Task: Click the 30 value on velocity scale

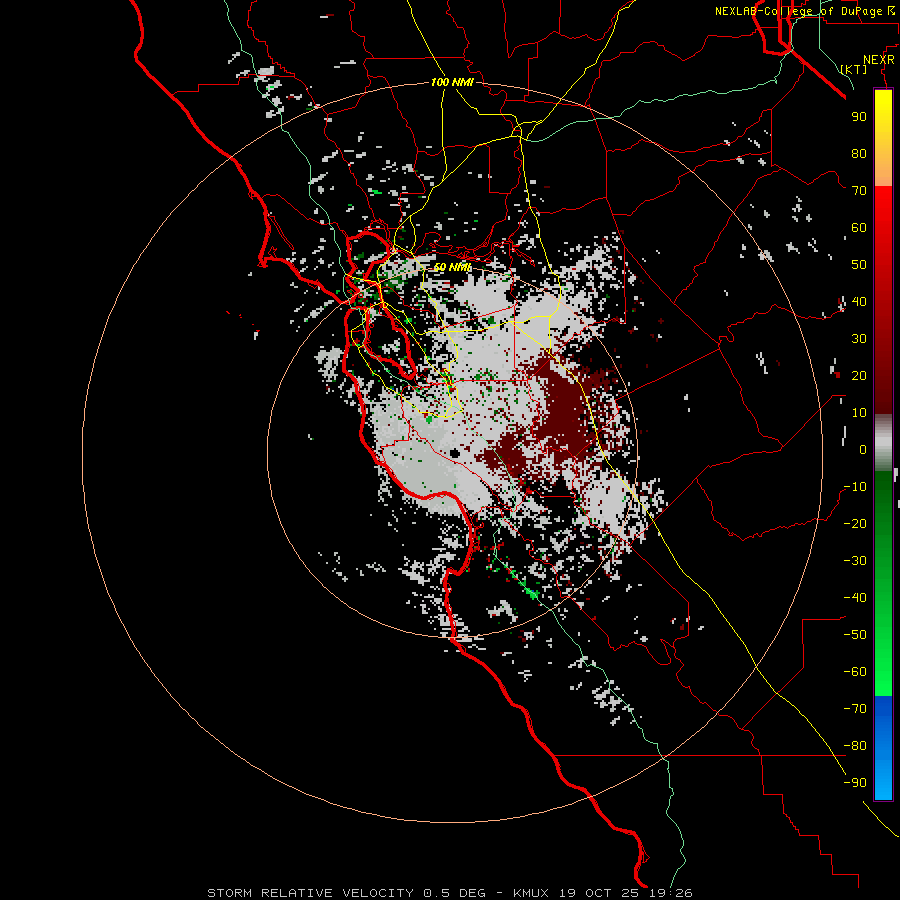Action: pos(859,339)
